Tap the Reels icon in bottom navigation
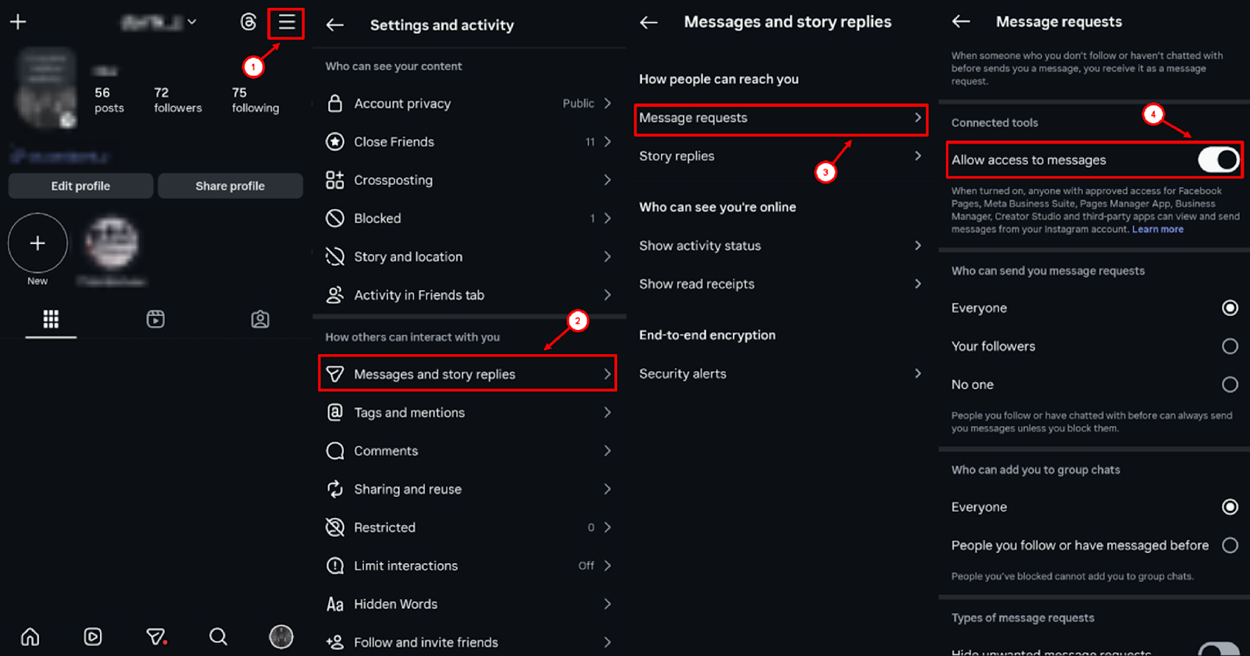The width and height of the screenshot is (1250, 656). [x=92, y=636]
